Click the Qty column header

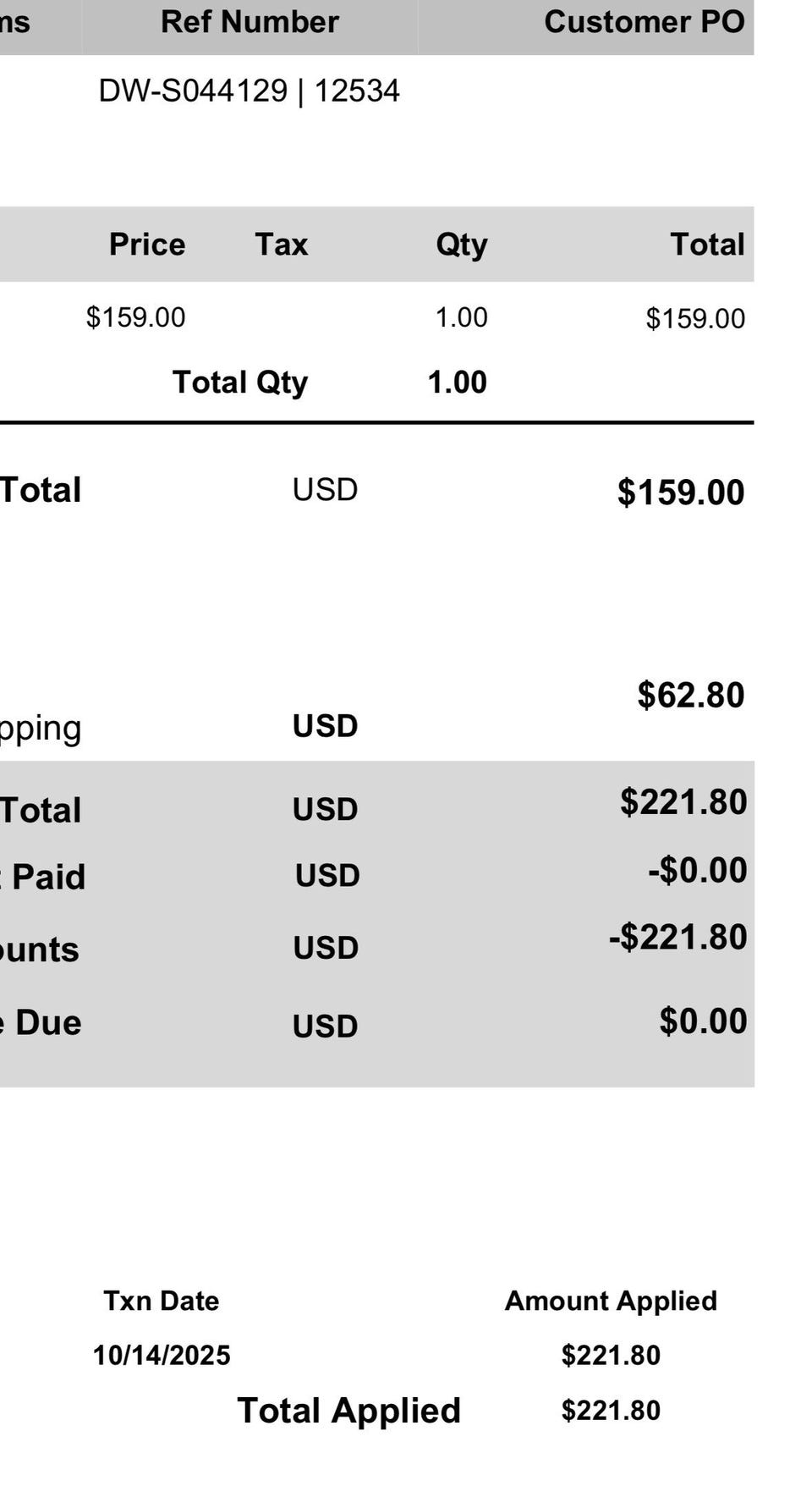[462, 245]
